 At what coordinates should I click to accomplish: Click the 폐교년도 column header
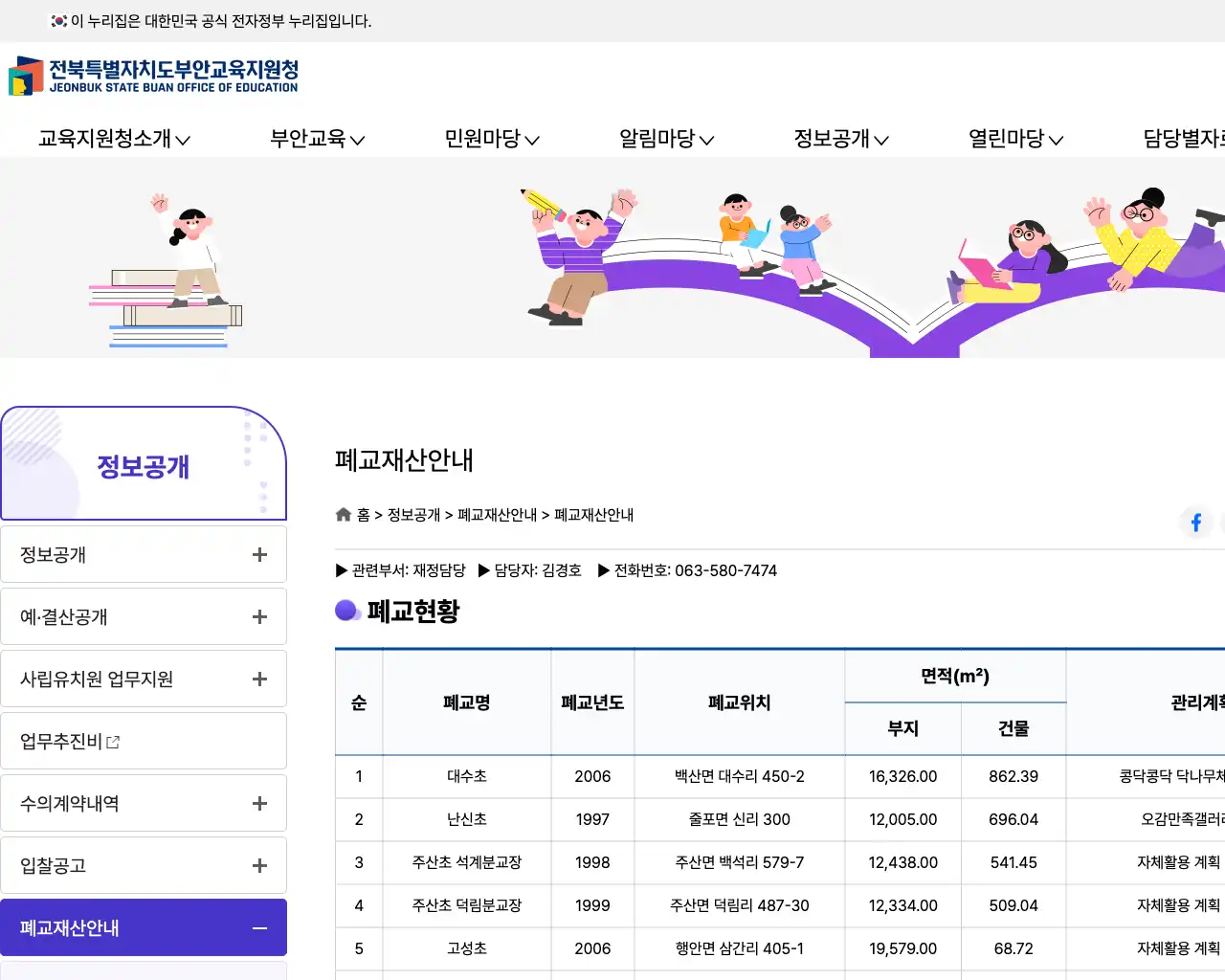[x=592, y=702]
